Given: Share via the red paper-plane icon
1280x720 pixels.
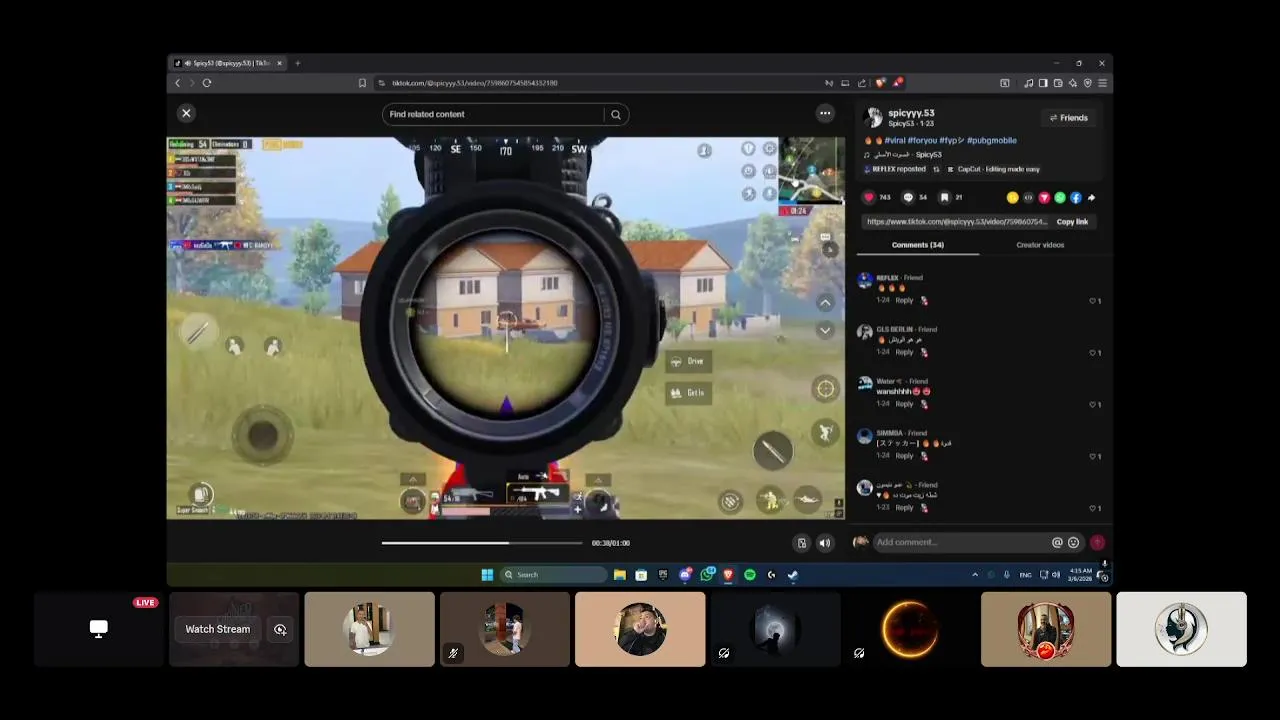Looking at the screenshot, I should click(x=1044, y=198).
